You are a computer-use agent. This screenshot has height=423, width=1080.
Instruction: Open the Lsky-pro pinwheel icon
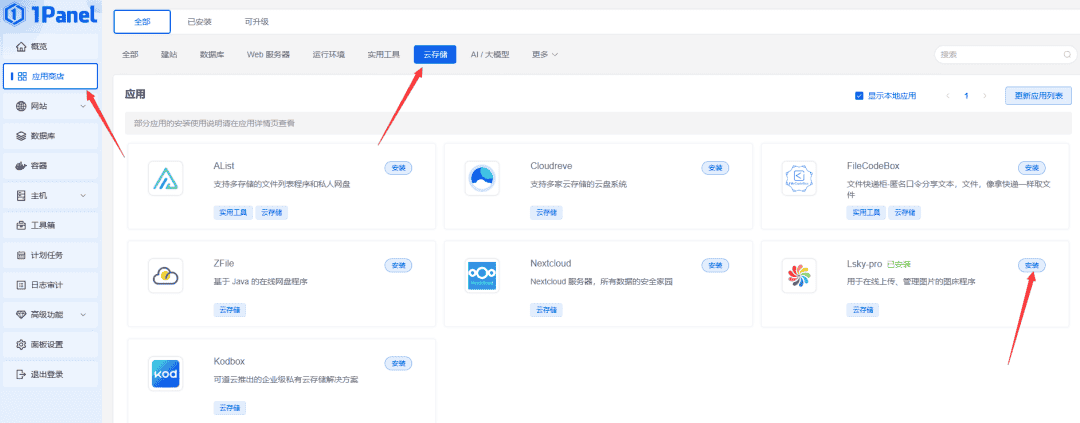click(799, 275)
